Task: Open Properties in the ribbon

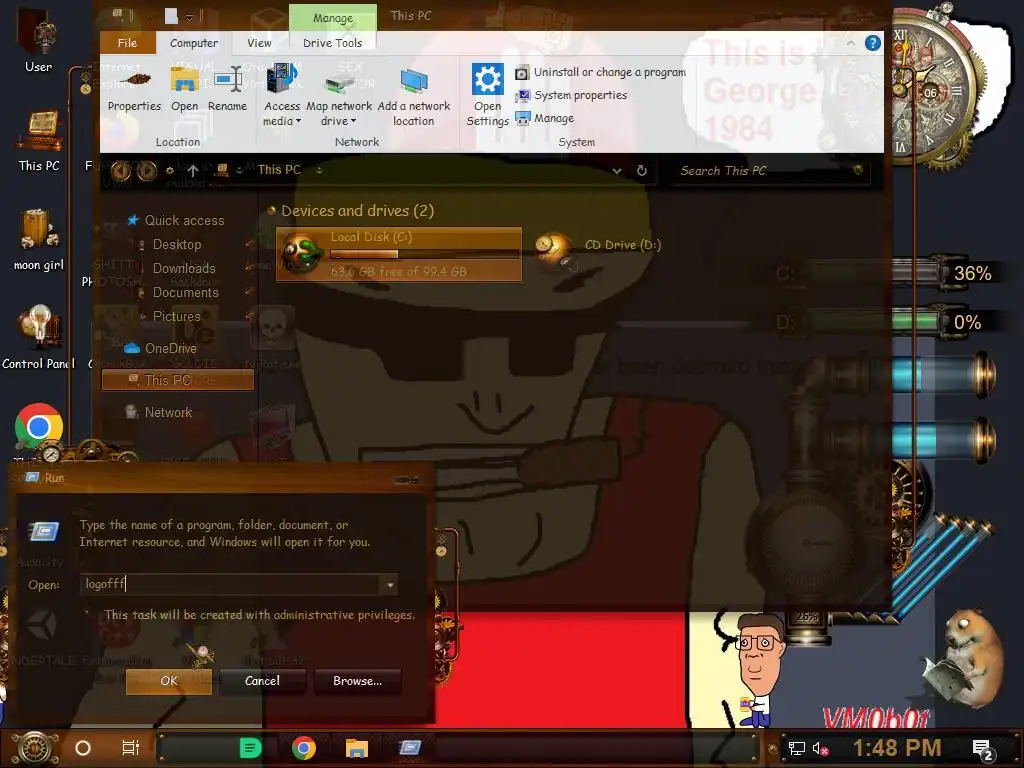Action: tap(134, 90)
